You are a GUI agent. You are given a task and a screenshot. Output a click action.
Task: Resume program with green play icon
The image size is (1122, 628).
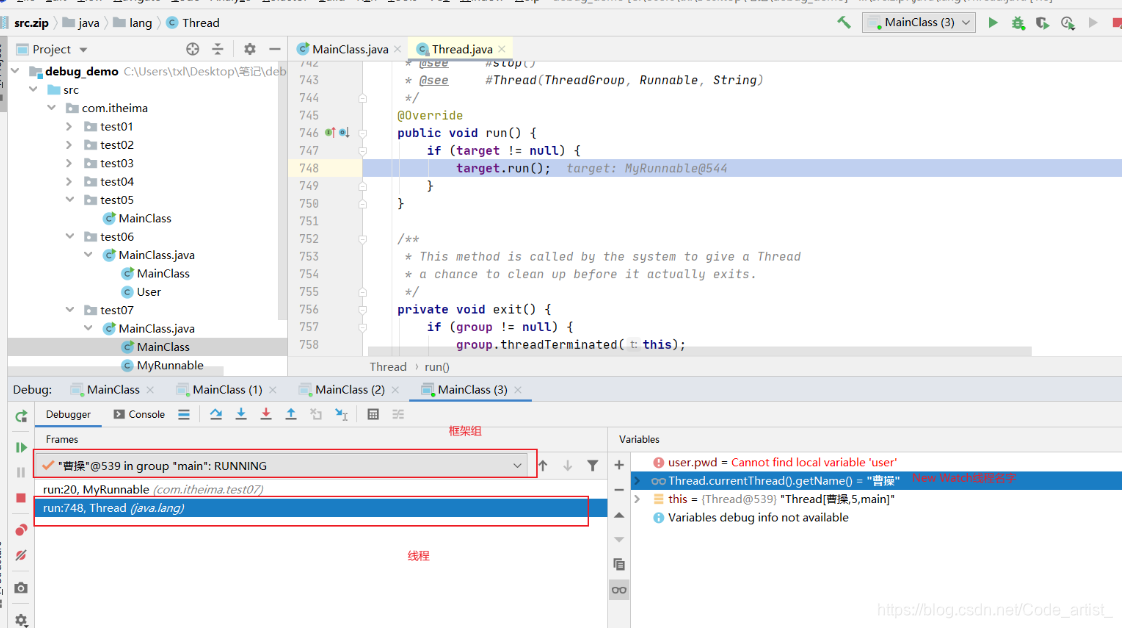pyautogui.click(x=21, y=448)
